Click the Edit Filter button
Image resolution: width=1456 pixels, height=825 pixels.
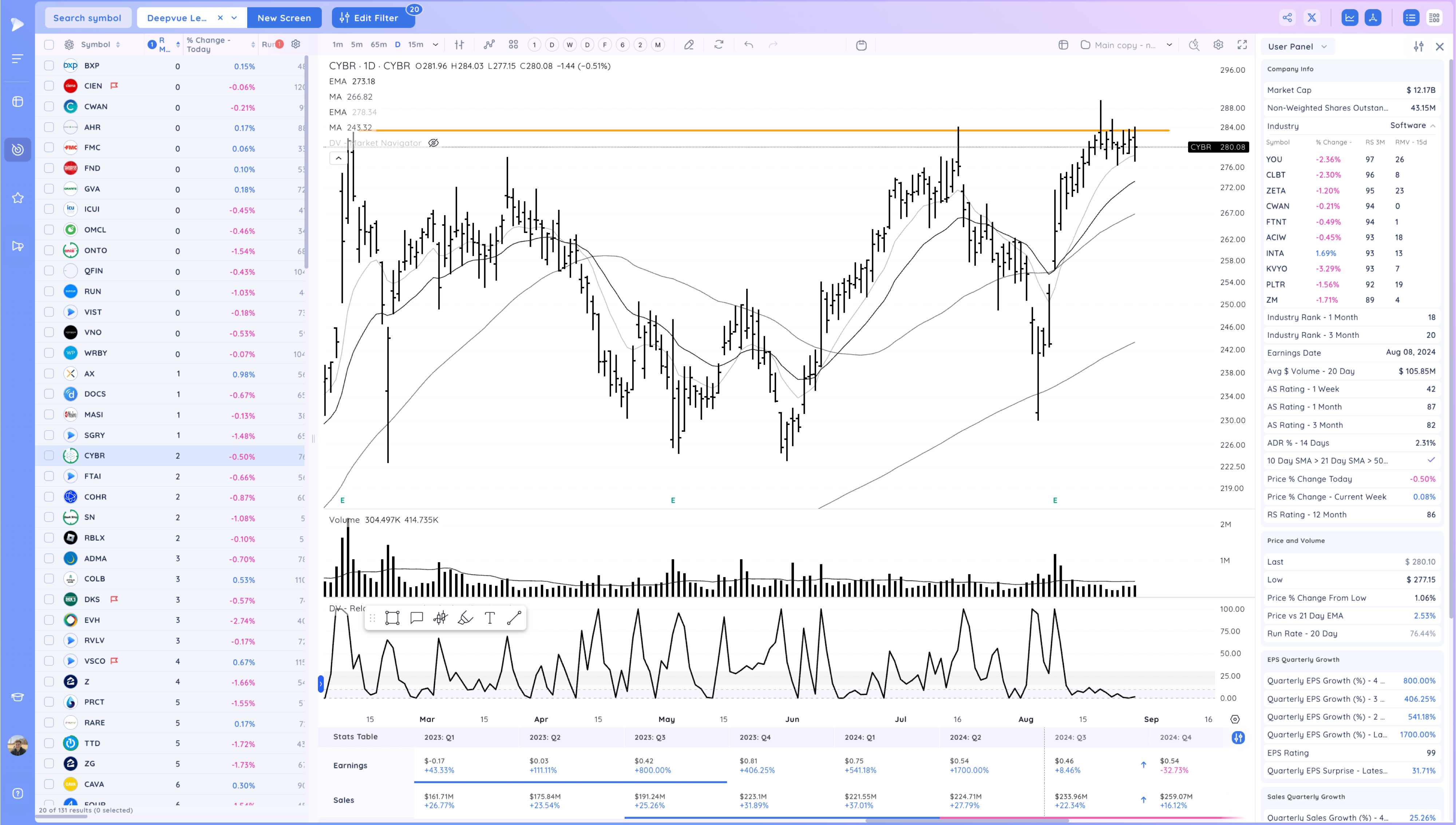[373, 17]
